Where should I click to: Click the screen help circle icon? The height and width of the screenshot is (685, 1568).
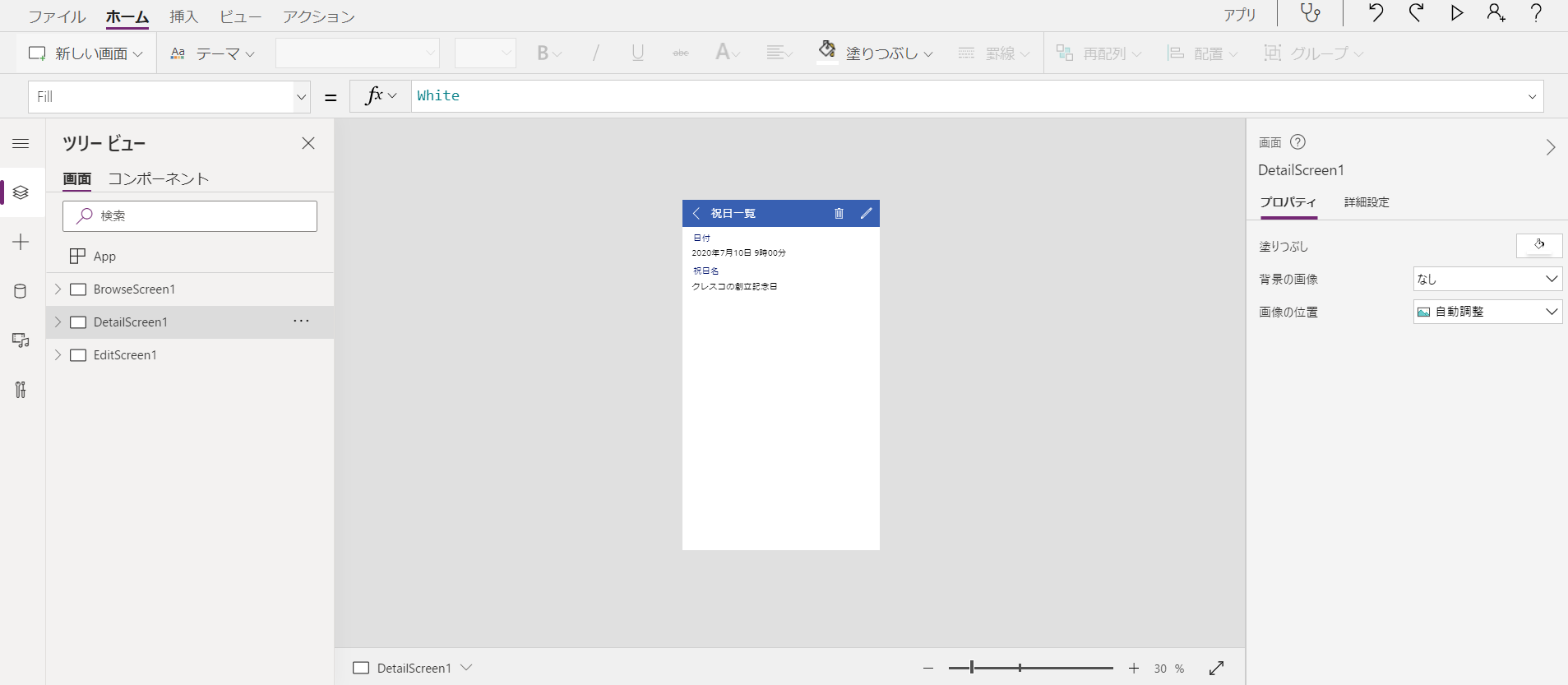[1297, 142]
